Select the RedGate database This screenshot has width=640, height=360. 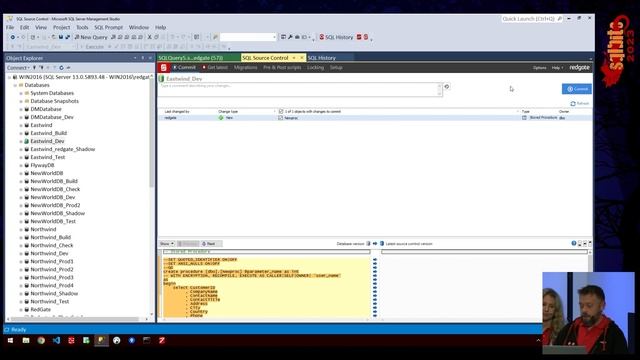pos(40,309)
